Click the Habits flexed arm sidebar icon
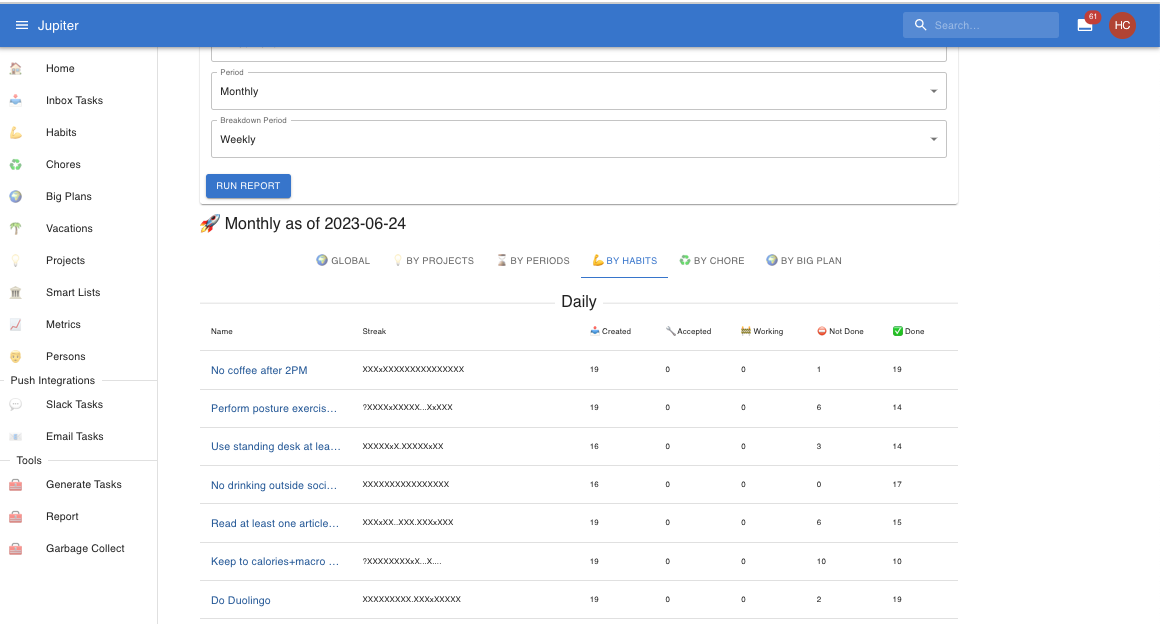This screenshot has width=1160, height=624. click(16, 132)
